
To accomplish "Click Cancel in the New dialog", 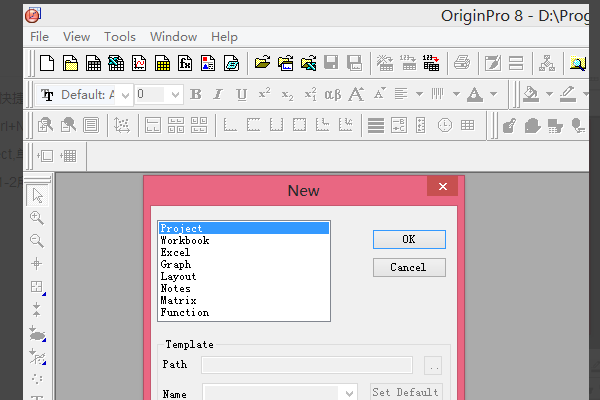I will [409, 267].
